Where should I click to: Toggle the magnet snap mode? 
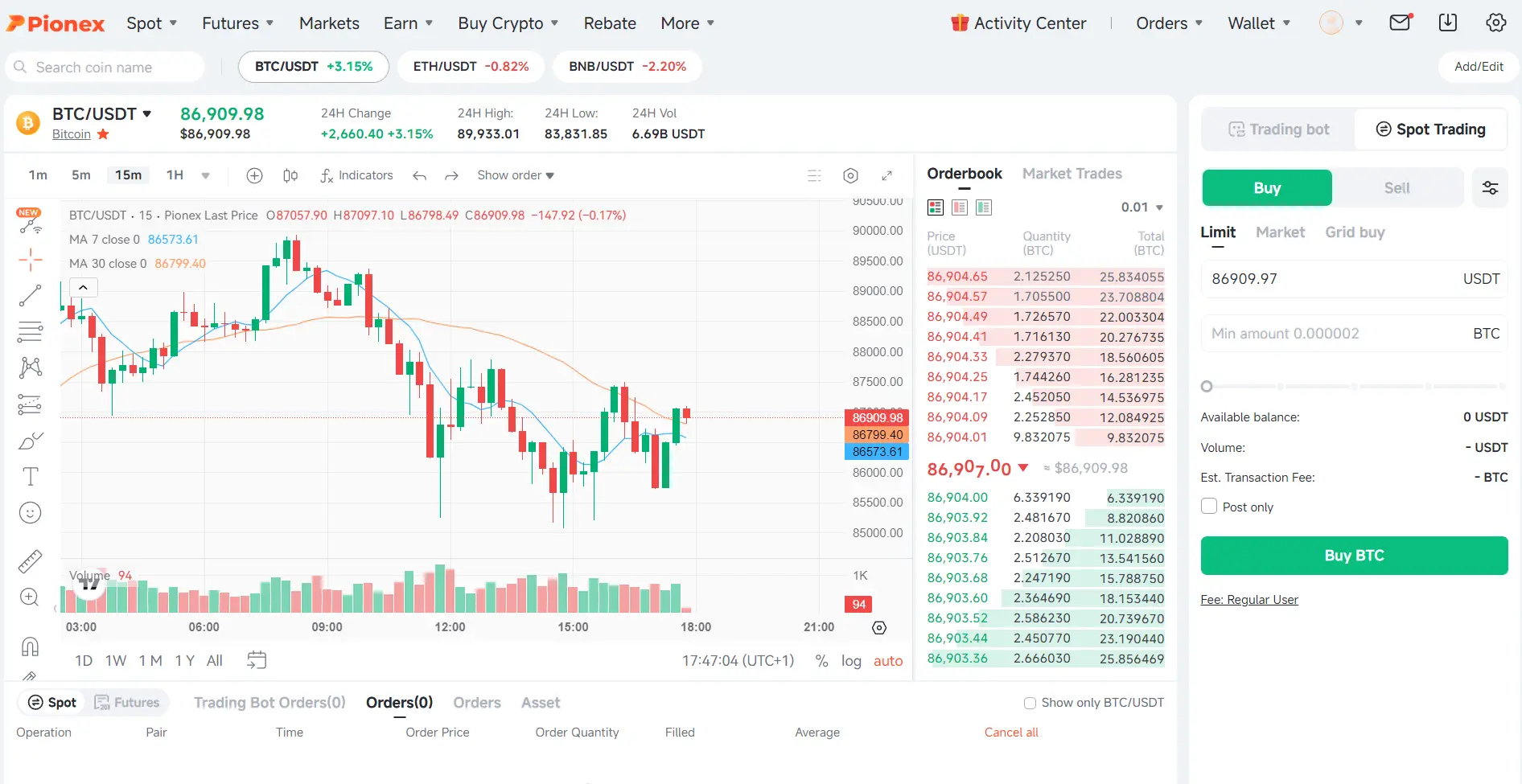pyautogui.click(x=30, y=646)
